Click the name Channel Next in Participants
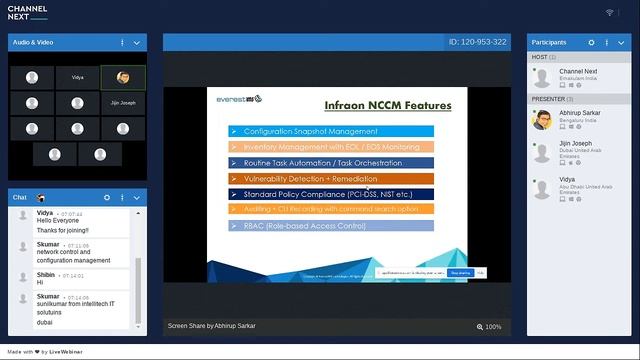640x360 pixels. click(x=578, y=71)
